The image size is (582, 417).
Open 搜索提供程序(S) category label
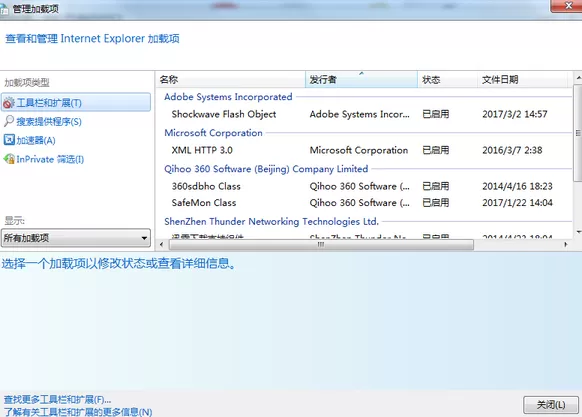[x=49, y=121]
